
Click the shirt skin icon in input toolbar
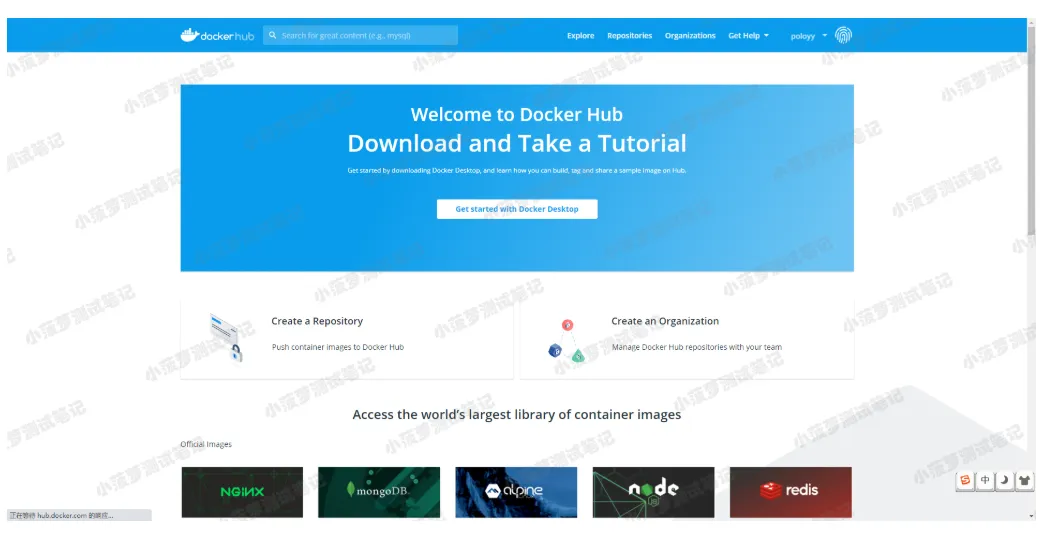pyautogui.click(x=1024, y=480)
